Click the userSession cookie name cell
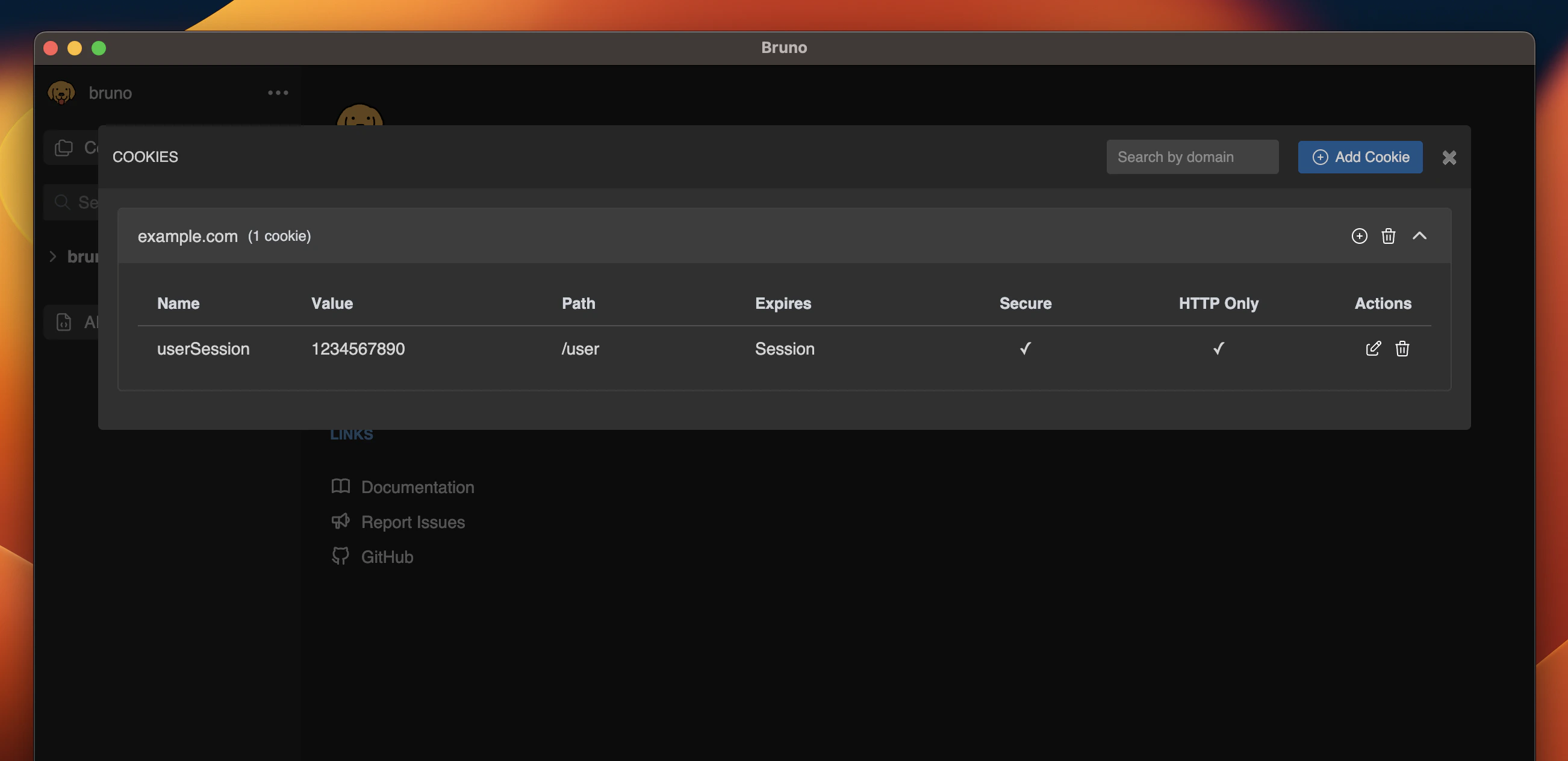This screenshot has height=761, width=1568. [x=203, y=349]
